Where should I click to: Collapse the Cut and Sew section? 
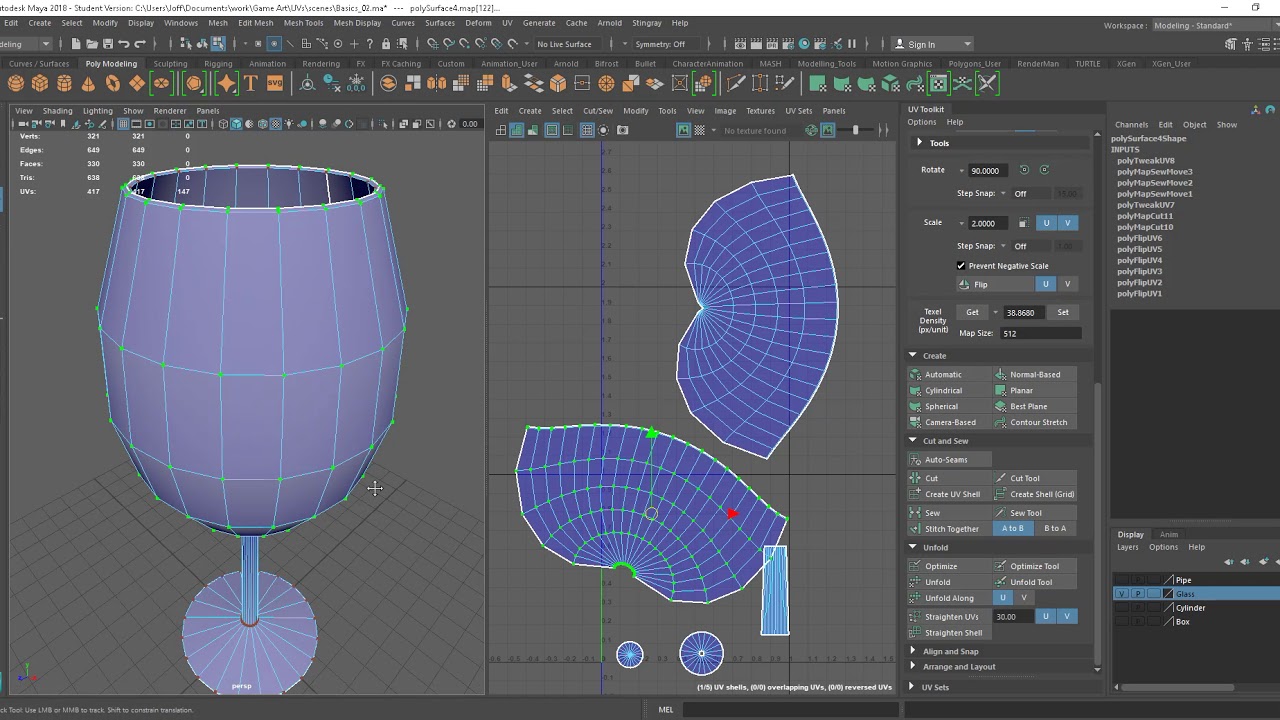tap(913, 441)
